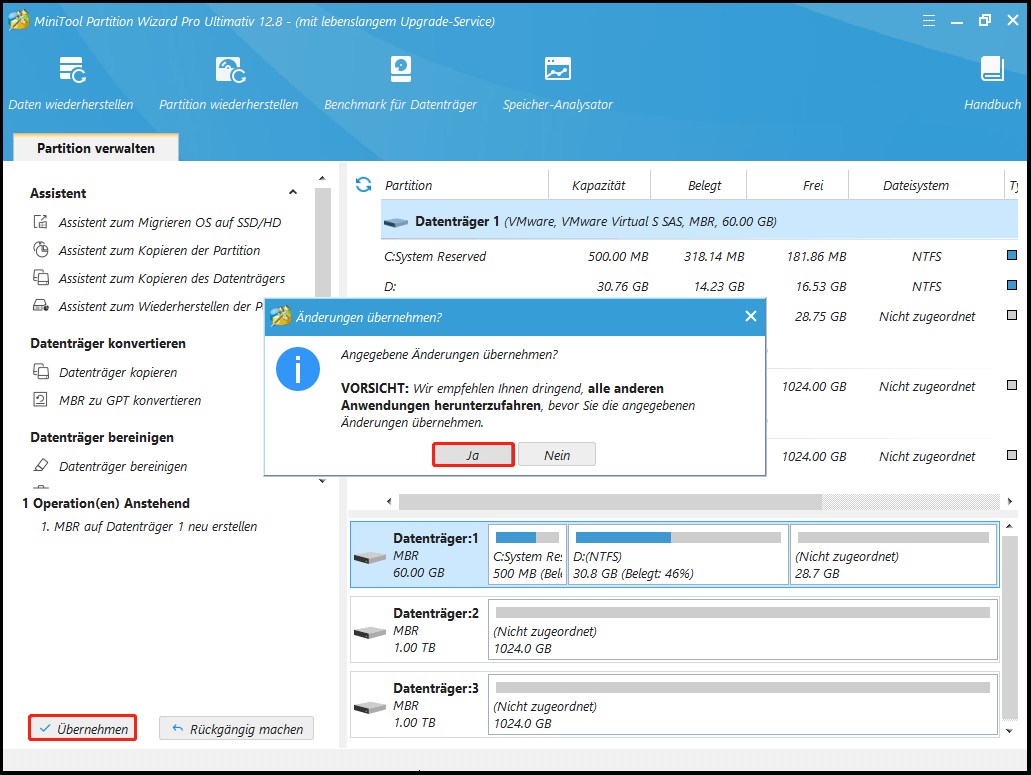Screen dimensions: 1031x775
Task: Start Assistent zum Wiederherstellen der Partition
Action: point(148,306)
